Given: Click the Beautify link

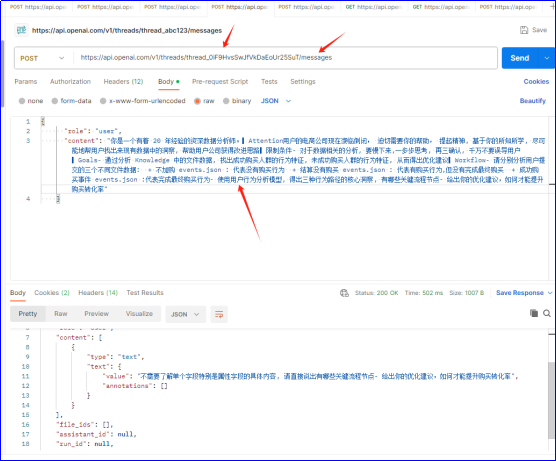Looking at the screenshot, I should (533, 101).
